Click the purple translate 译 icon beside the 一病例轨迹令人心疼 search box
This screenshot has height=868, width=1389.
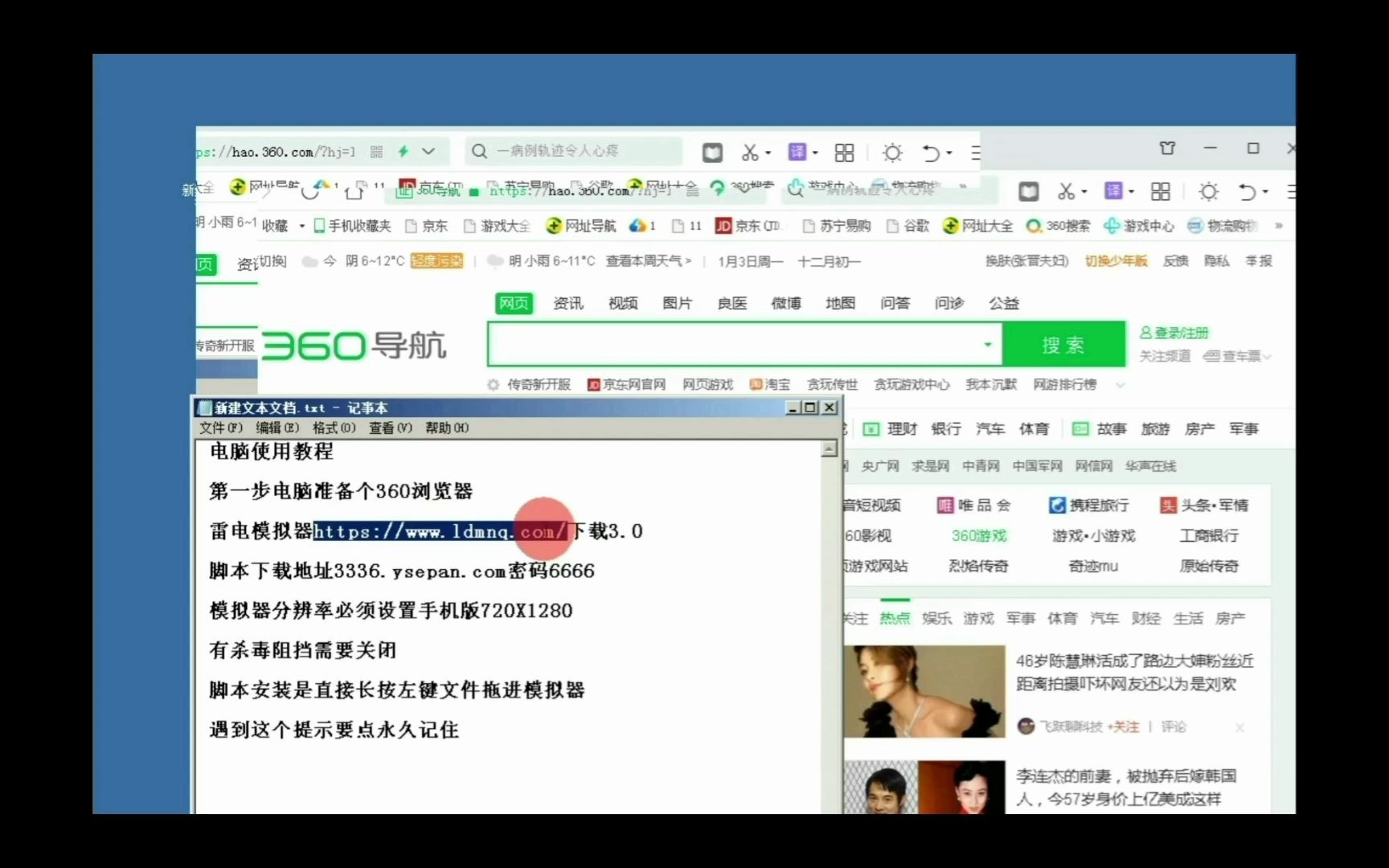797,152
